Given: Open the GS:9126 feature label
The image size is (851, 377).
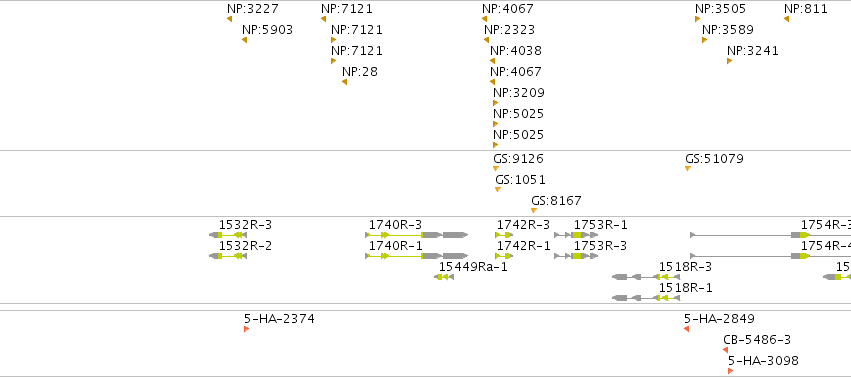Looking at the screenshot, I should click(518, 159).
